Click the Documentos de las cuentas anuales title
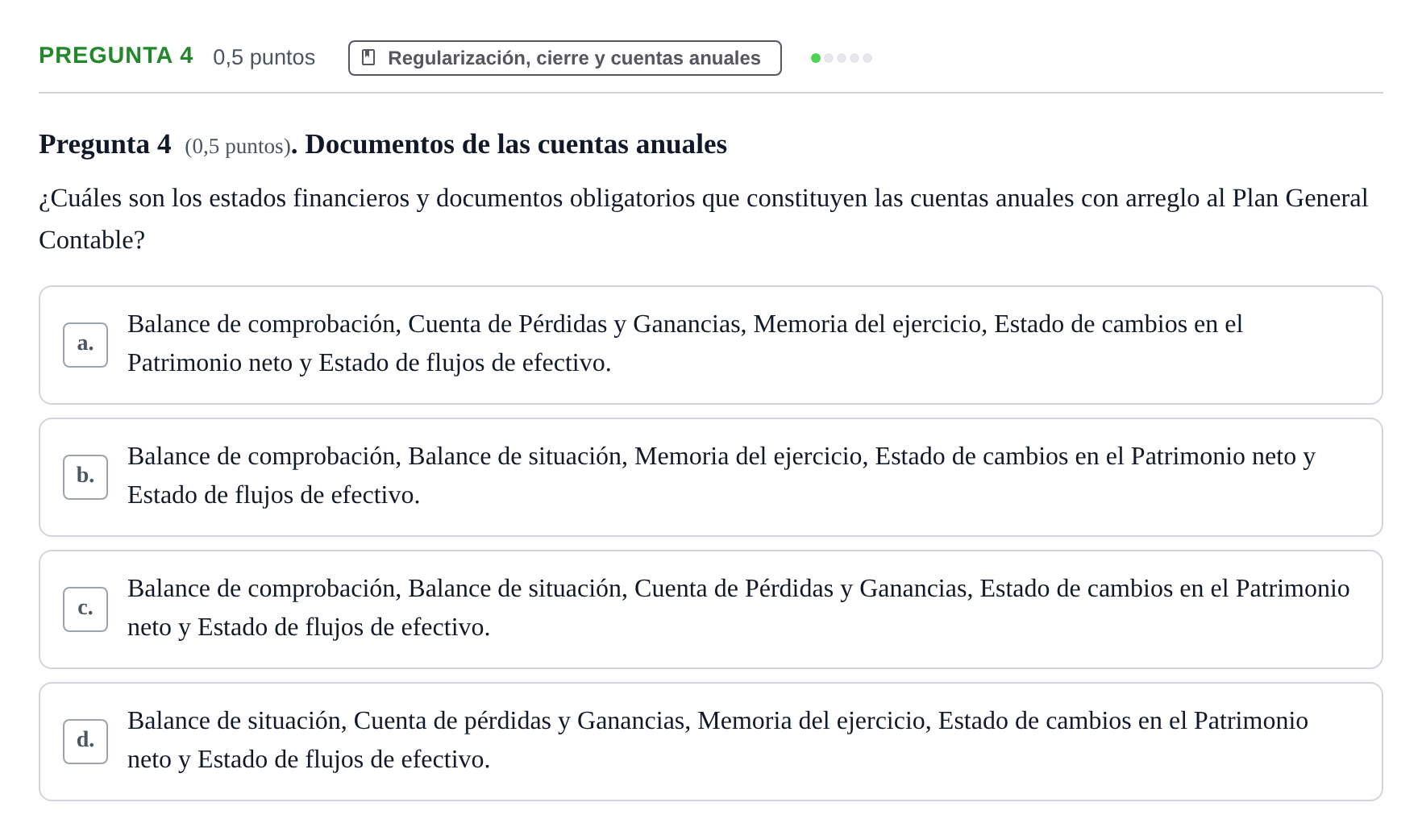The width and height of the screenshot is (1422, 840). coord(516,144)
